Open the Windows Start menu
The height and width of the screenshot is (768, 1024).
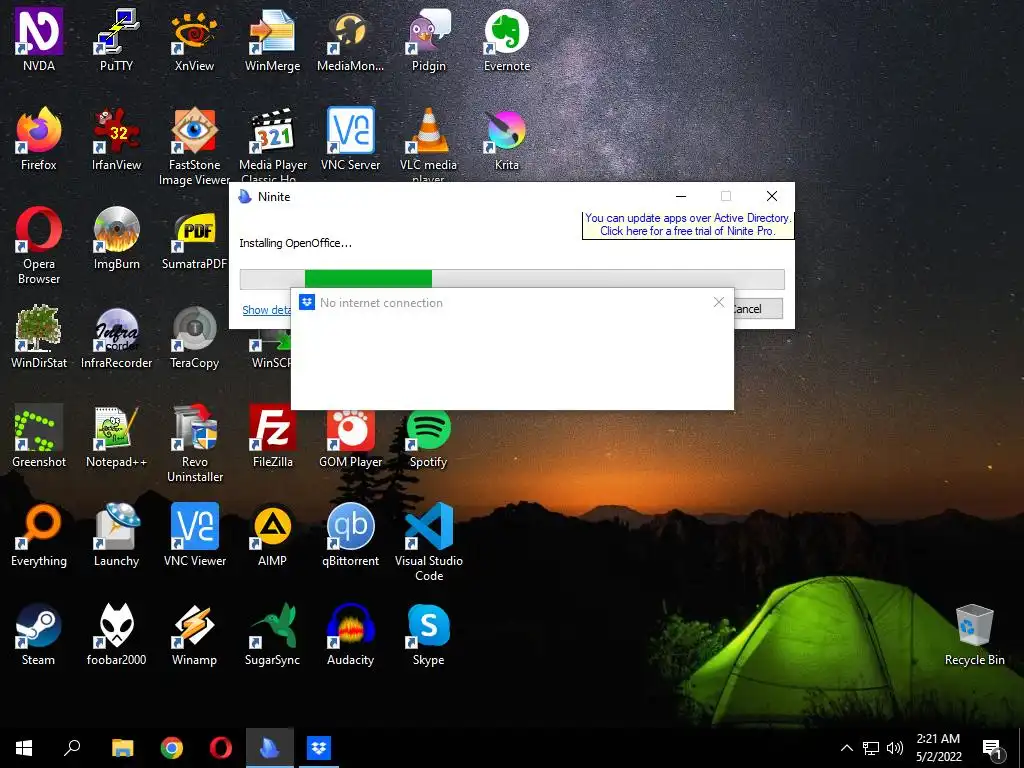tap(24, 748)
